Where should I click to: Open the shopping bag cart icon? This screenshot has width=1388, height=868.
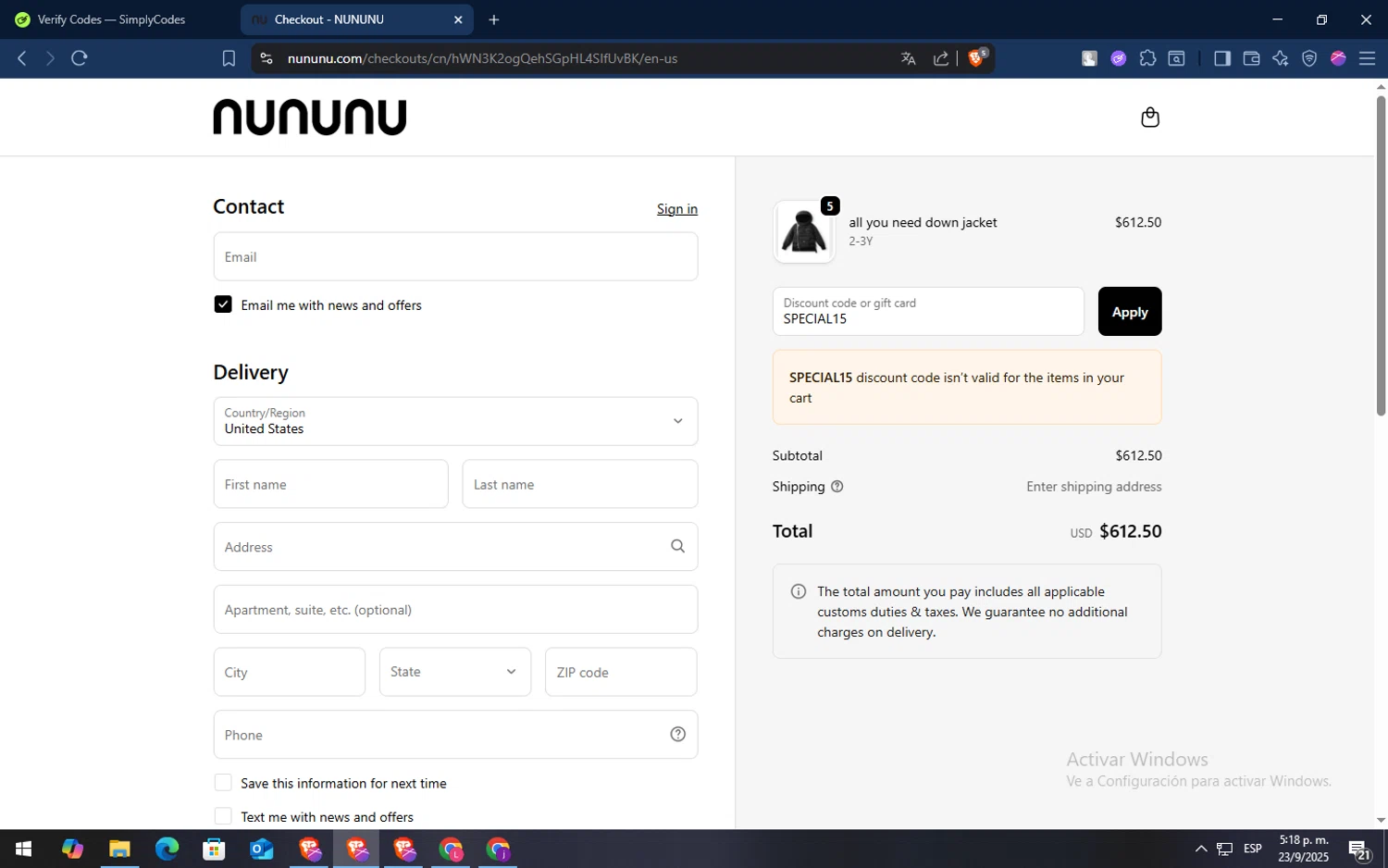click(1150, 117)
